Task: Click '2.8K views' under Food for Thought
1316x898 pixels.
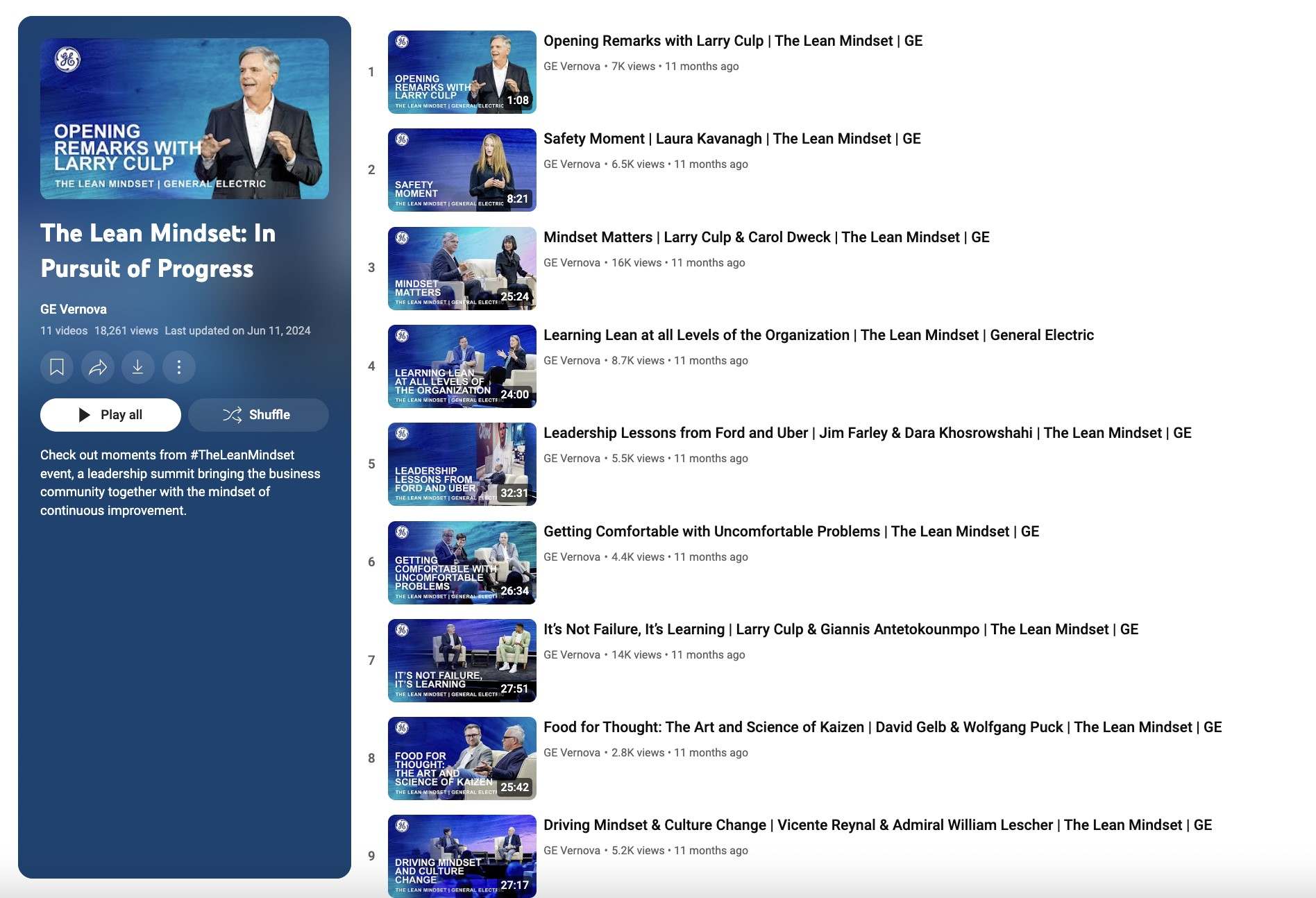Action: 638,753
